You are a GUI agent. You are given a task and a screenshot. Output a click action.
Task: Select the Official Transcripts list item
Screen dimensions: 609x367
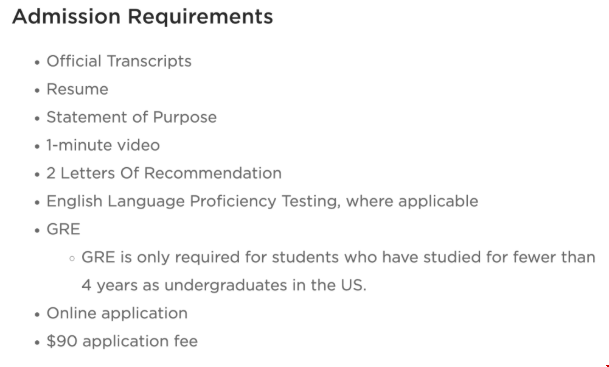coord(119,61)
